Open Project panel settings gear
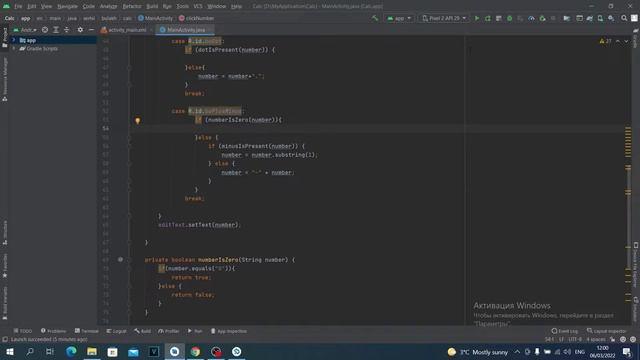This screenshot has height=360, width=640. click(80, 30)
